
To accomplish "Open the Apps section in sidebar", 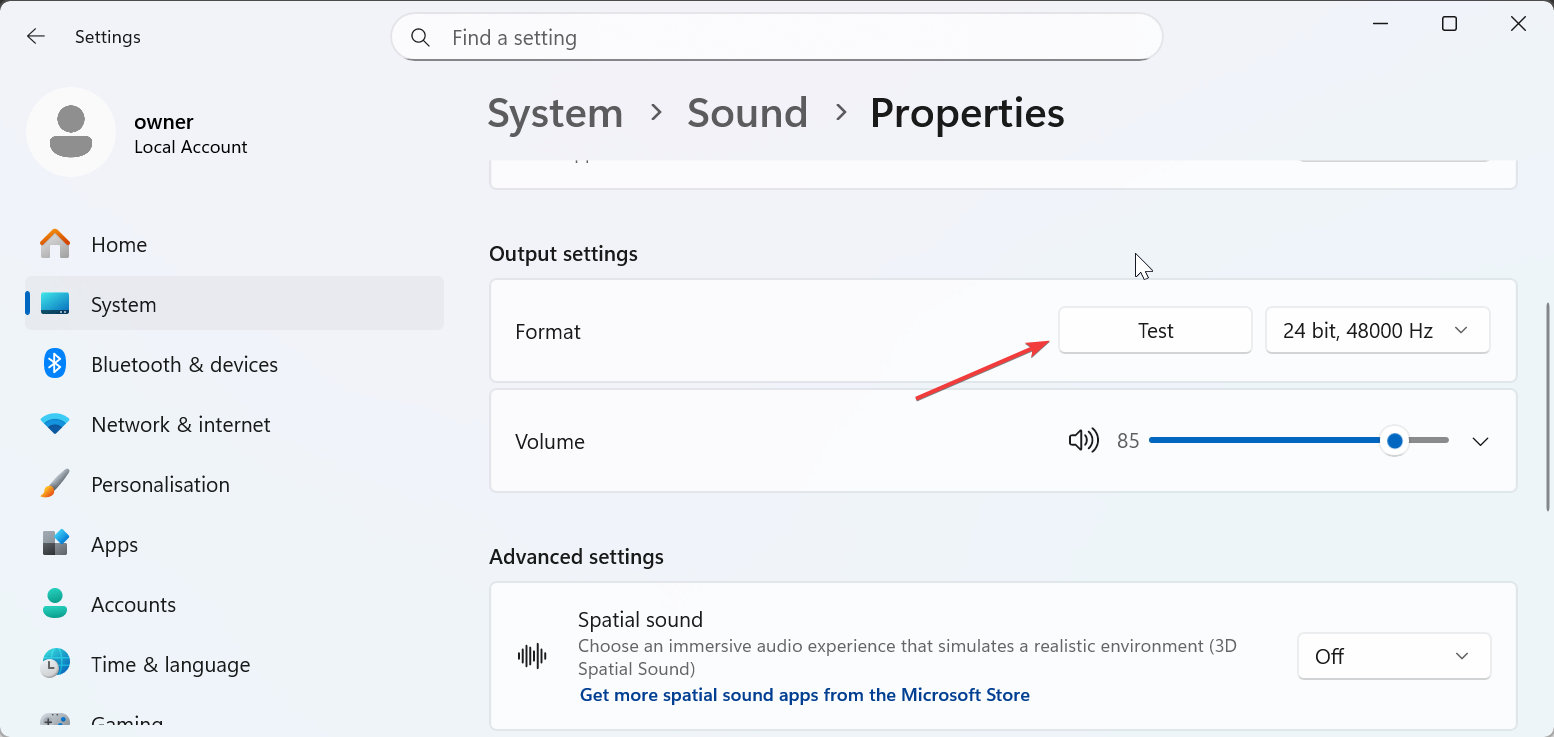I will [114, 544].
